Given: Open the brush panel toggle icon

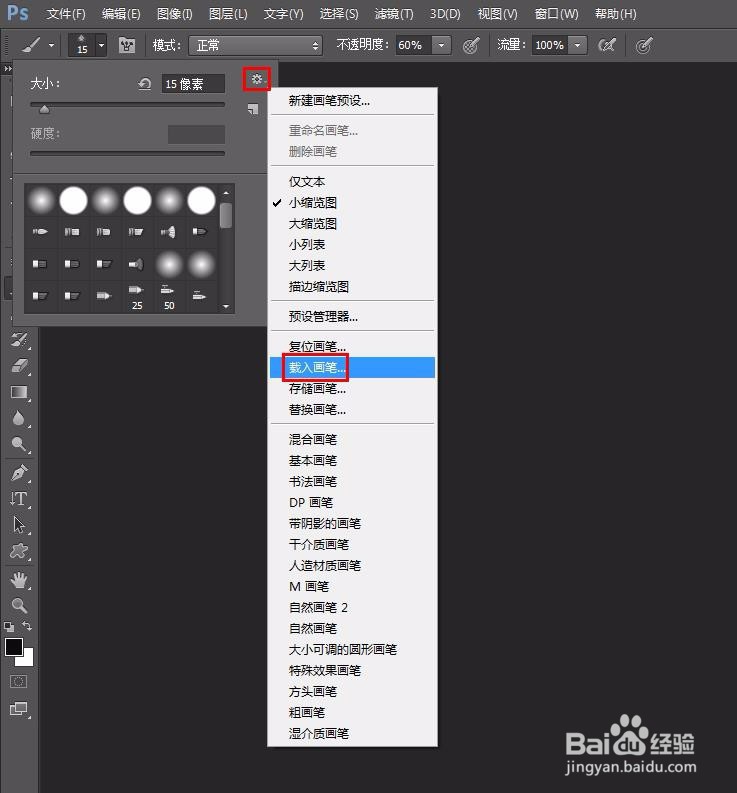Looking at the screenshot, I should tap(126, 46).
